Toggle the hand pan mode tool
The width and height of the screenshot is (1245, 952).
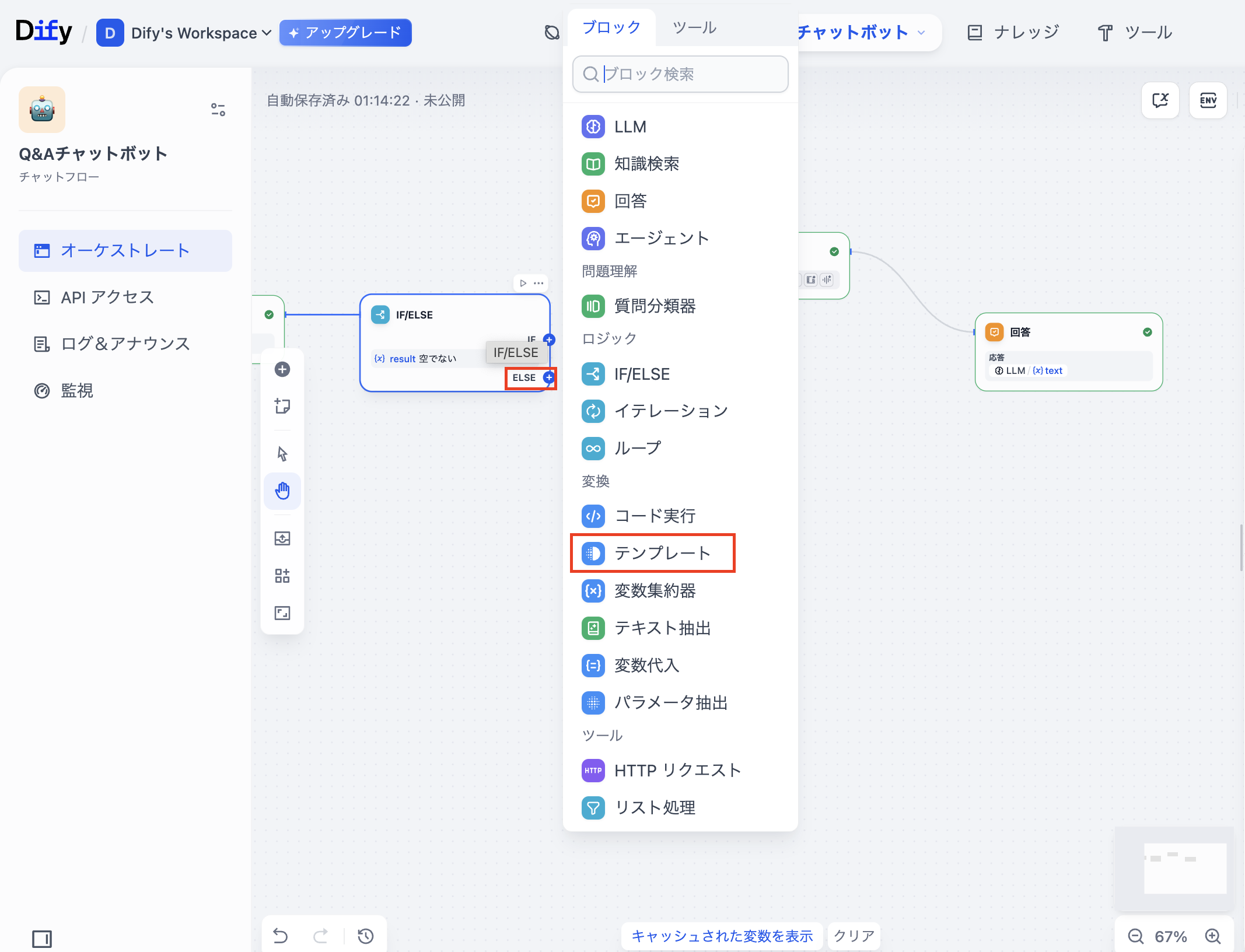[282, 491]
